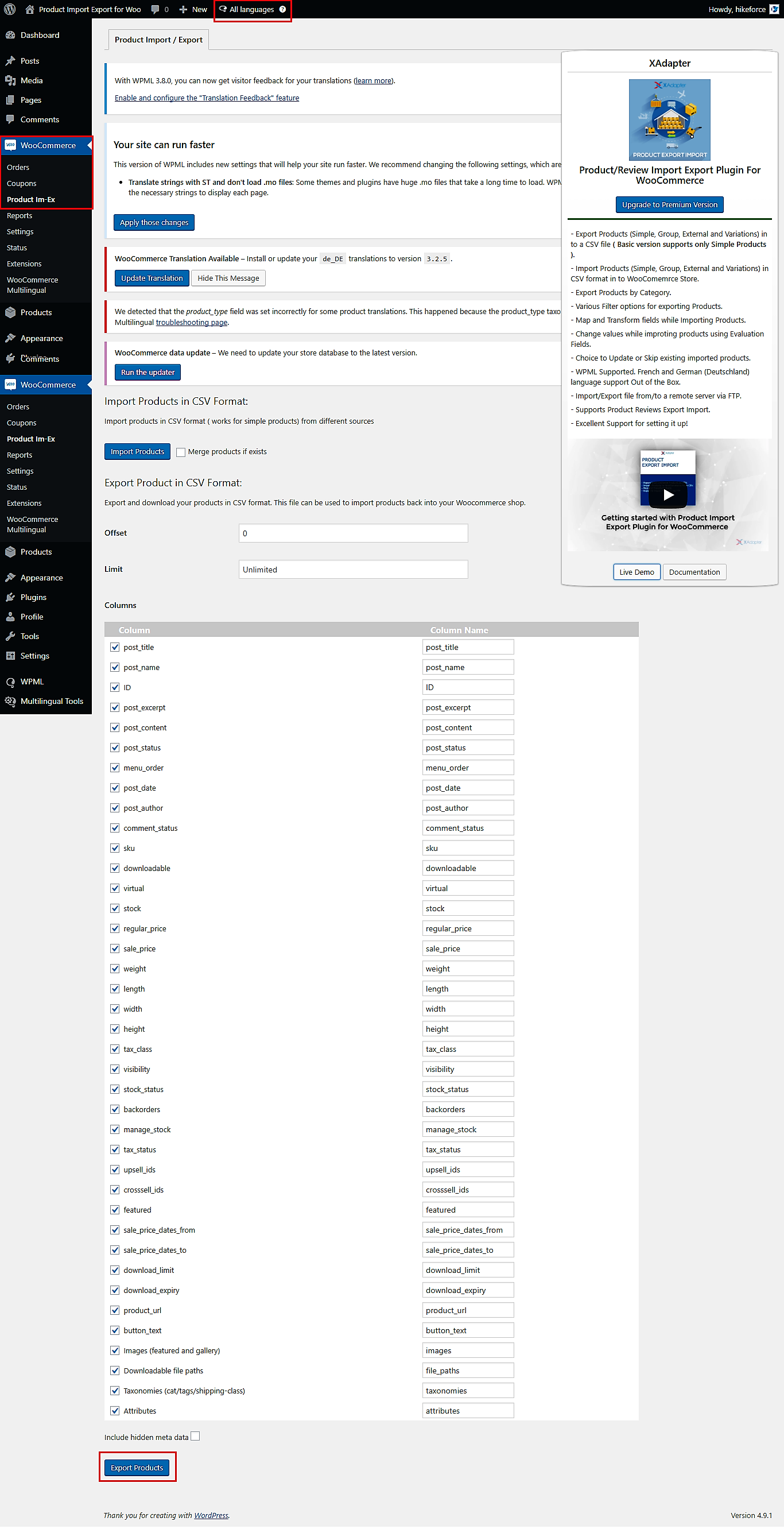Click the lower Products box icon
This screenshot has height=1537, width=784.
10,551
